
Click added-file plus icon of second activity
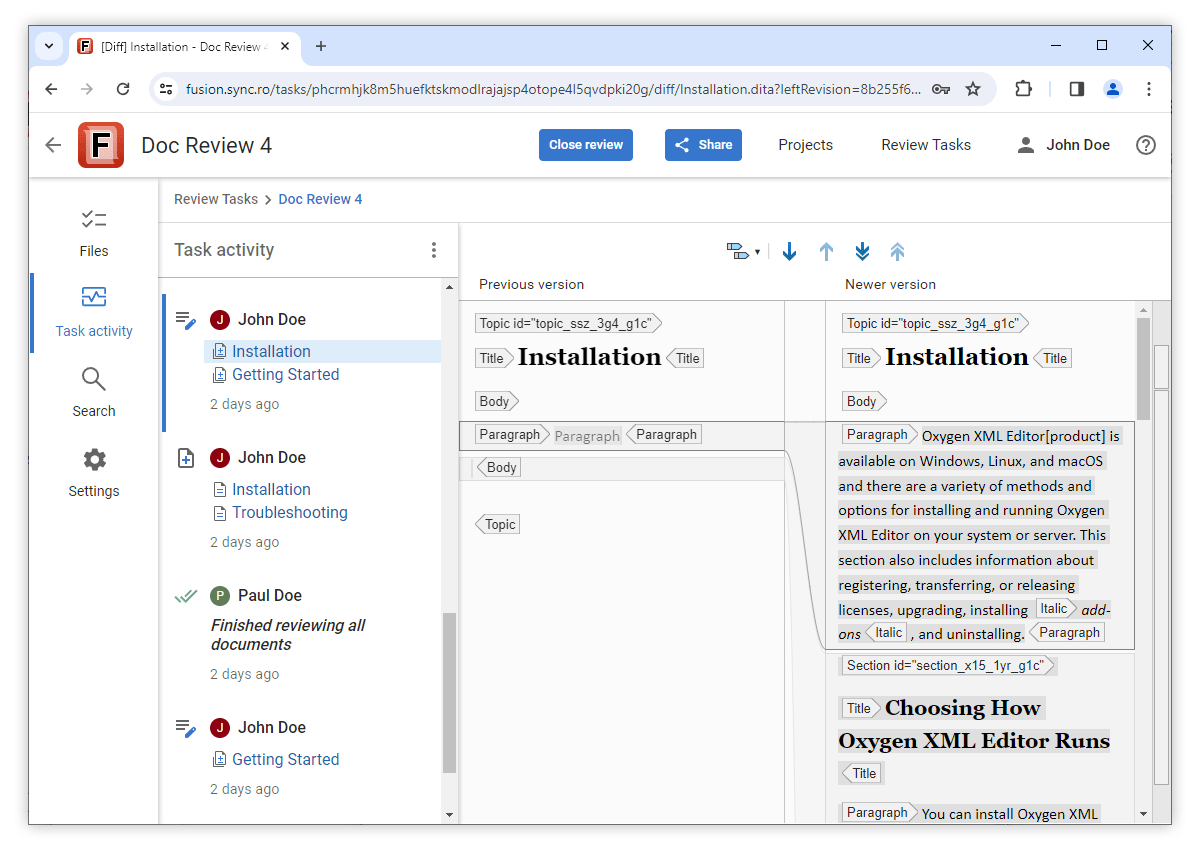click(x=185, y=458)
